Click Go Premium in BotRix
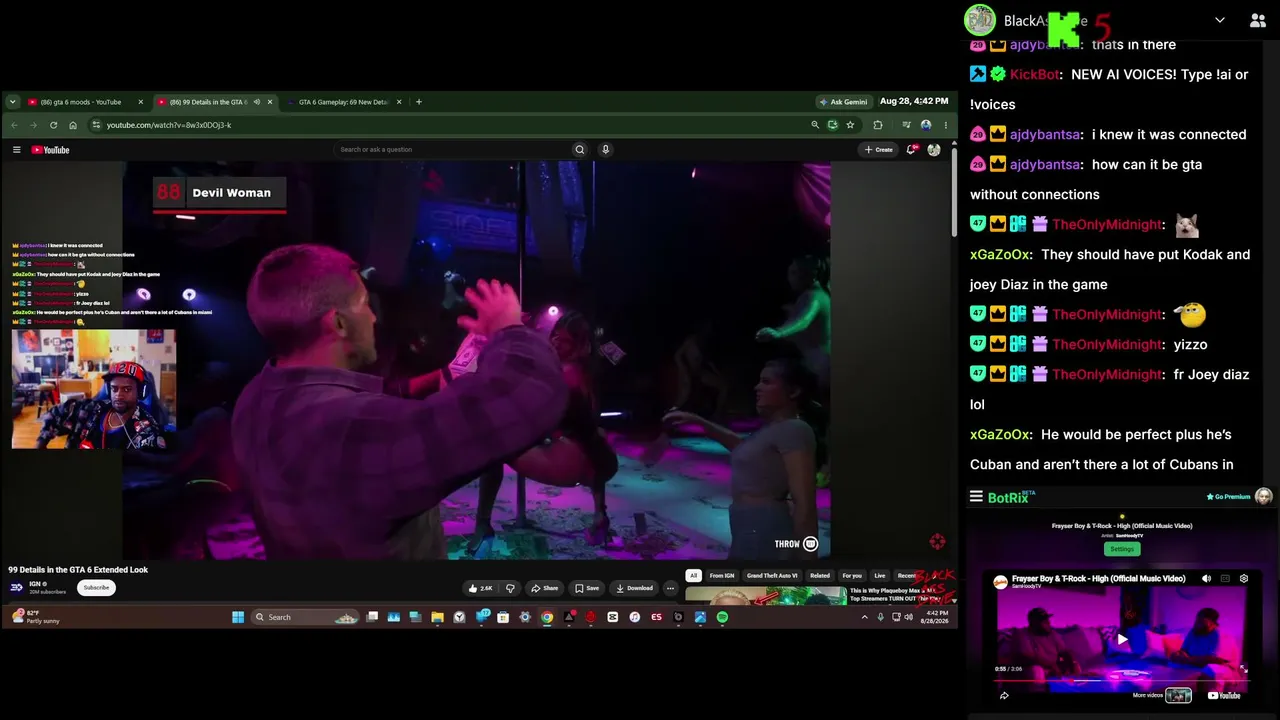The image size is (1280, 720). point(1228,497)
